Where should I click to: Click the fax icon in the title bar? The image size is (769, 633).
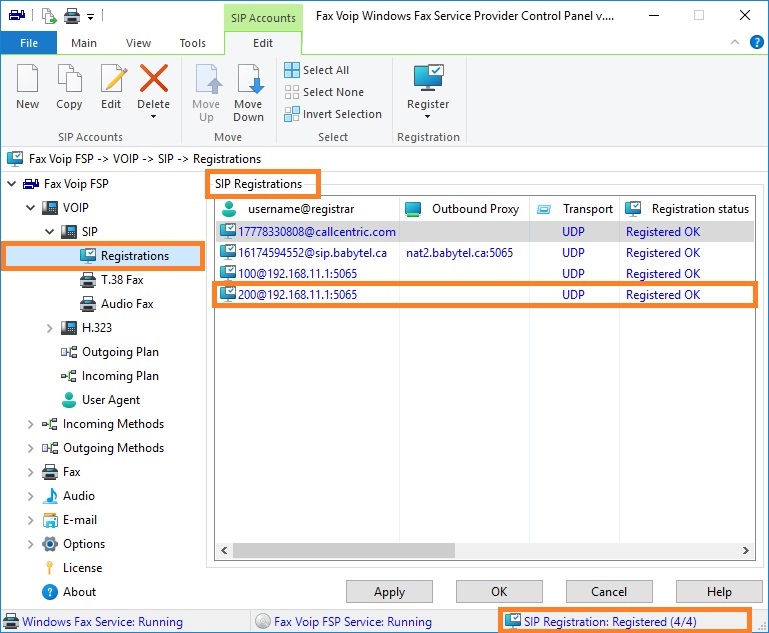17,15
